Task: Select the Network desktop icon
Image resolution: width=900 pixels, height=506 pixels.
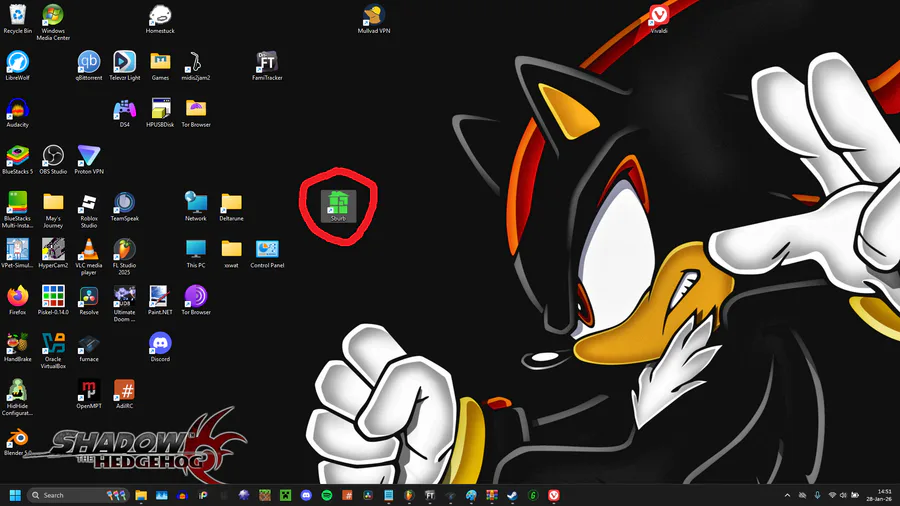Action: coord(196,207)
